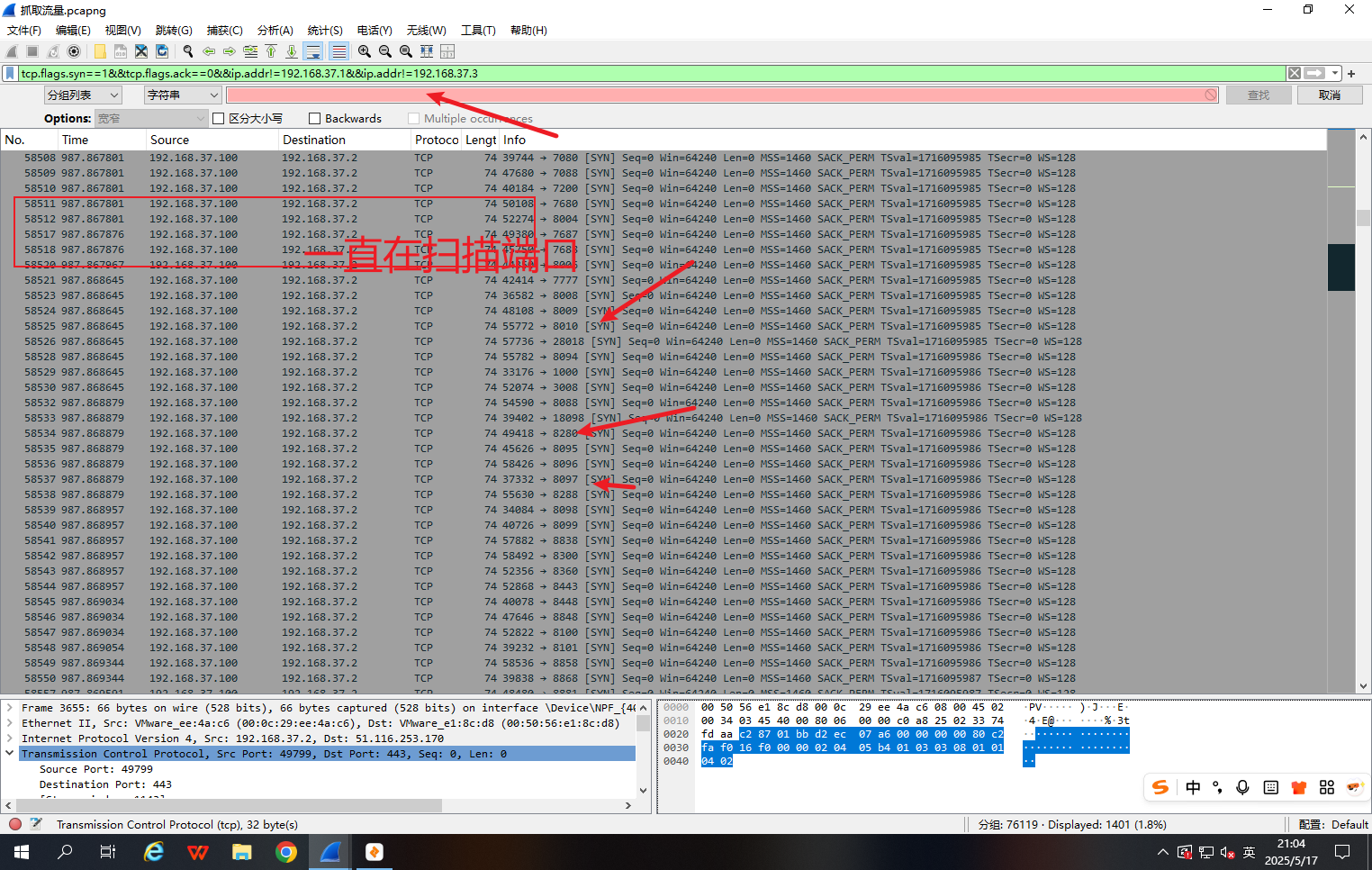Close this capture file via toolbar
Image resolution: width=1372 pixels, height=870 pixels.
[140, 51]
